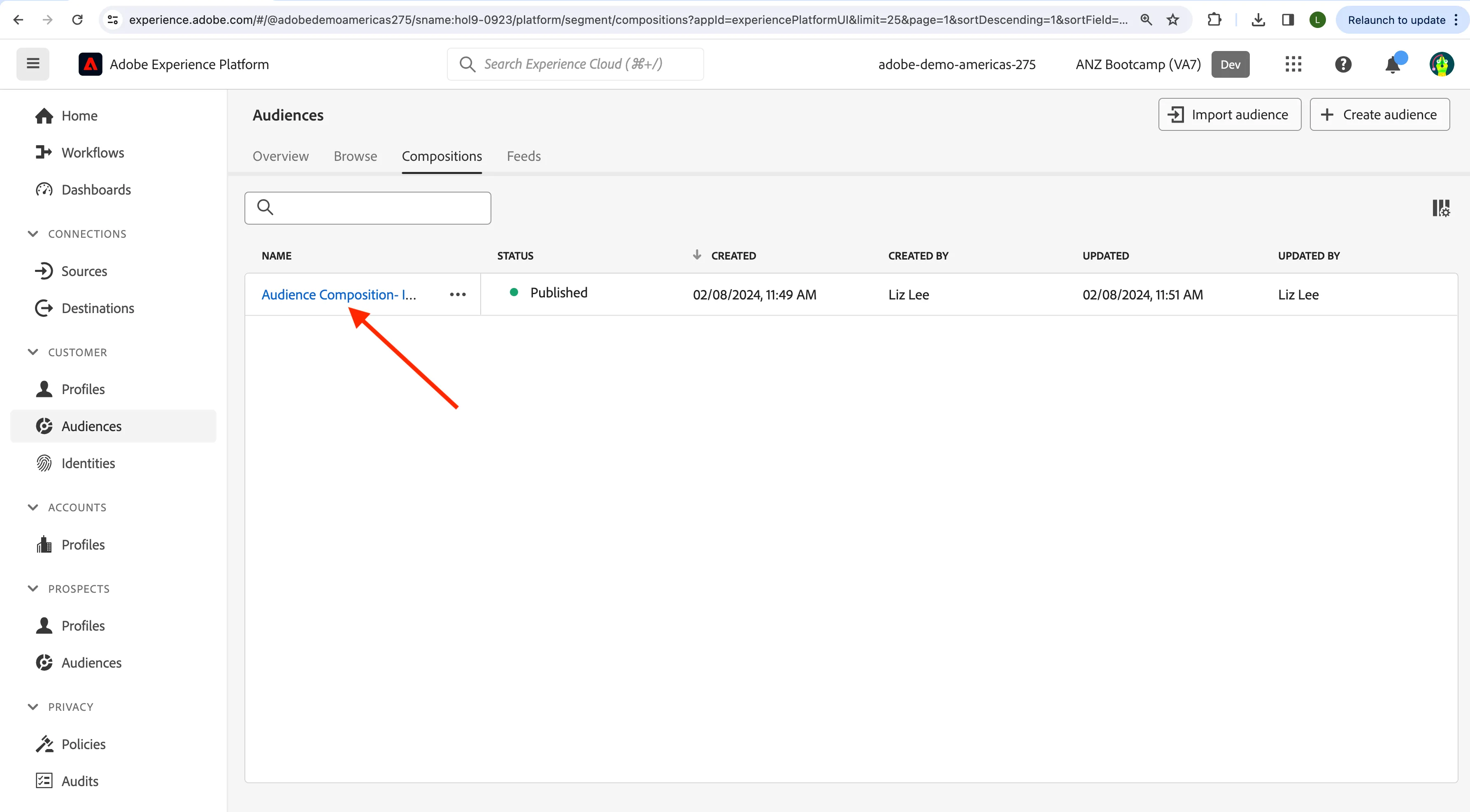Open the more actions ellipsis for Audience Composition
This screenshot has width=1470, height=812.
click(x=458, y=295)
